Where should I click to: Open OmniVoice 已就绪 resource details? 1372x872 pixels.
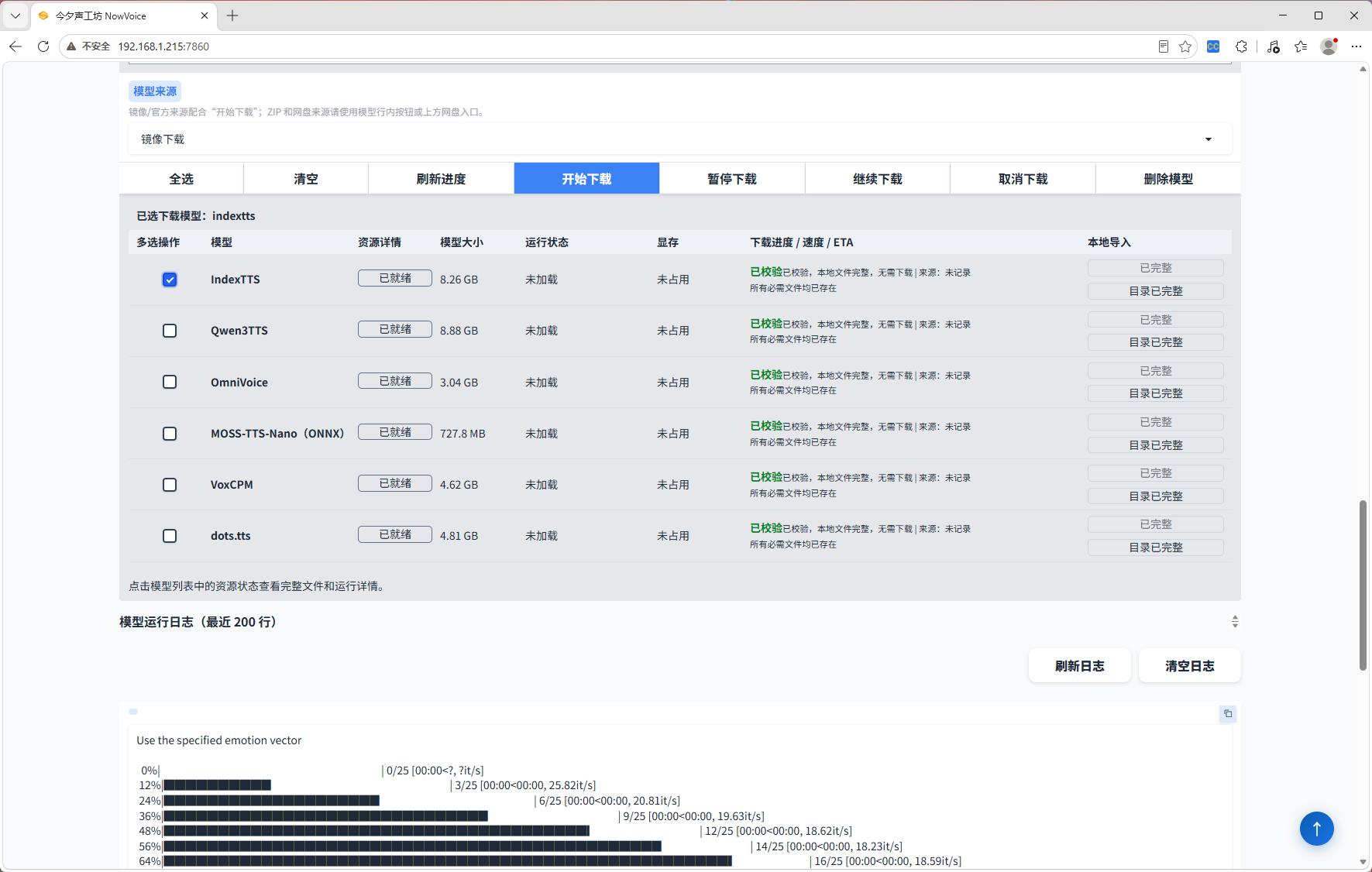tap(395, 381)
